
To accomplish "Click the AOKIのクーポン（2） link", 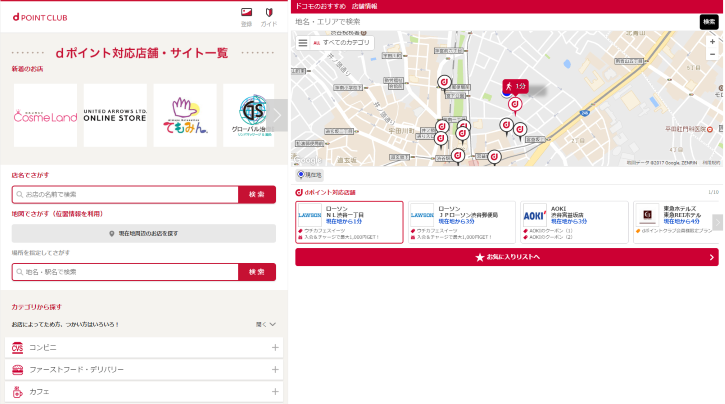I will tap(551, 237).
